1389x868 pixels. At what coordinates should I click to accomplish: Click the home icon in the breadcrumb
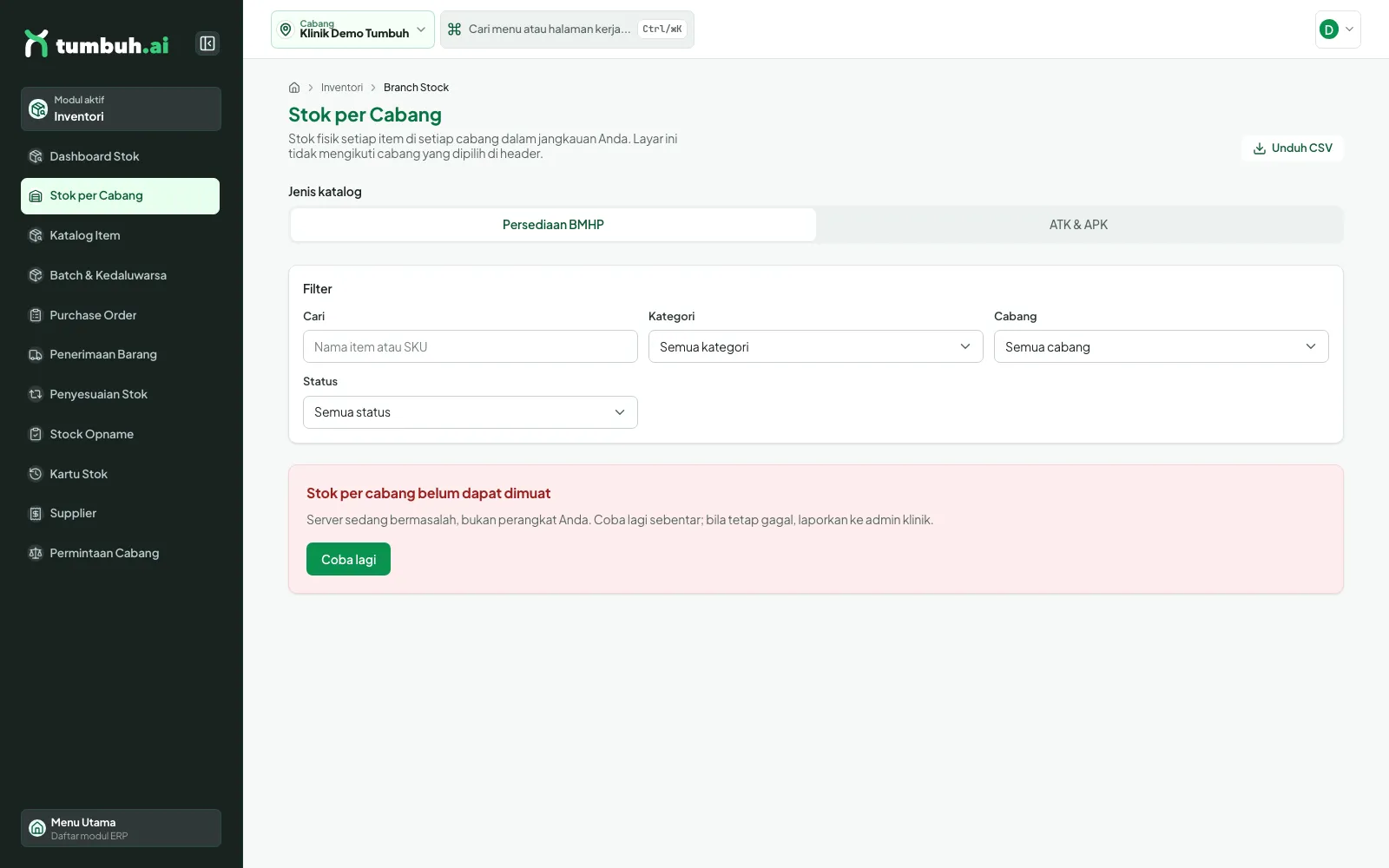294,88
